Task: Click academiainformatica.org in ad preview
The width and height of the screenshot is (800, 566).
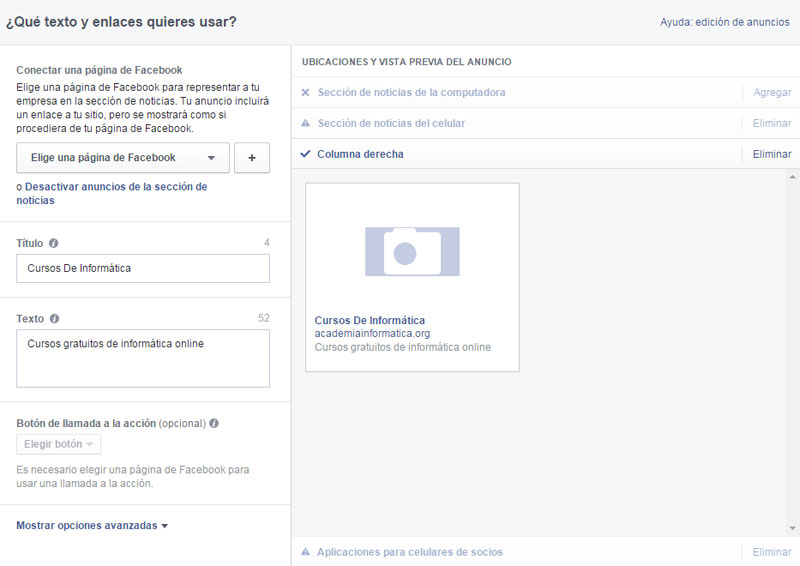Action: click(372, 333)
